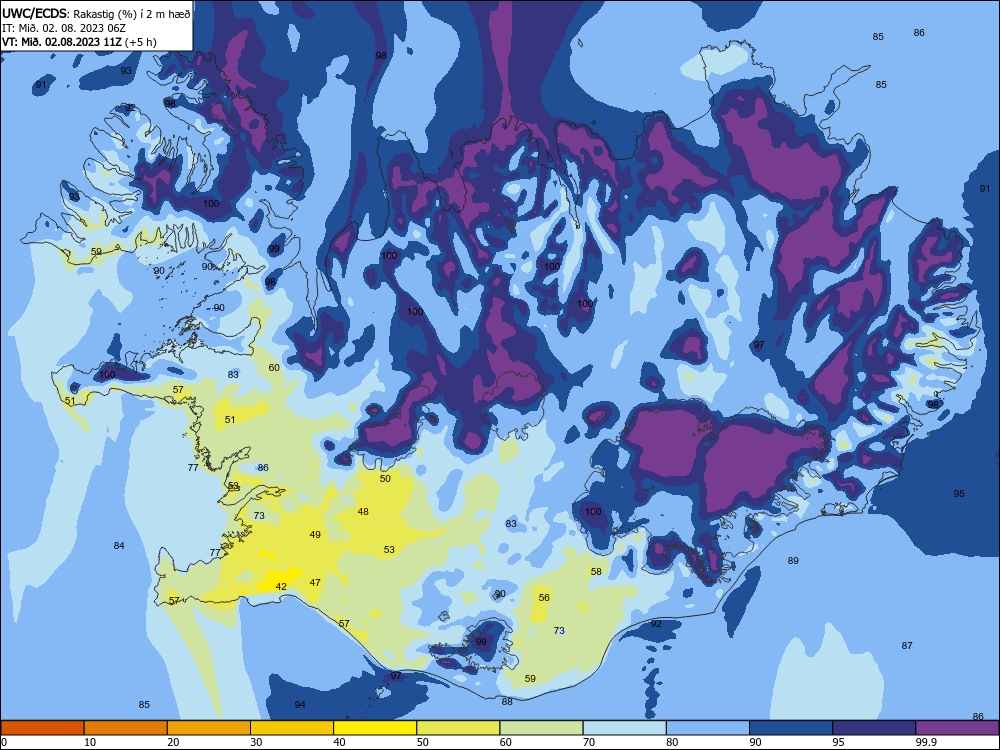The height and width of the screenshot is (750, 1000).
Task: Click the legend tick label '0'
Action: (x=4, y=742)
